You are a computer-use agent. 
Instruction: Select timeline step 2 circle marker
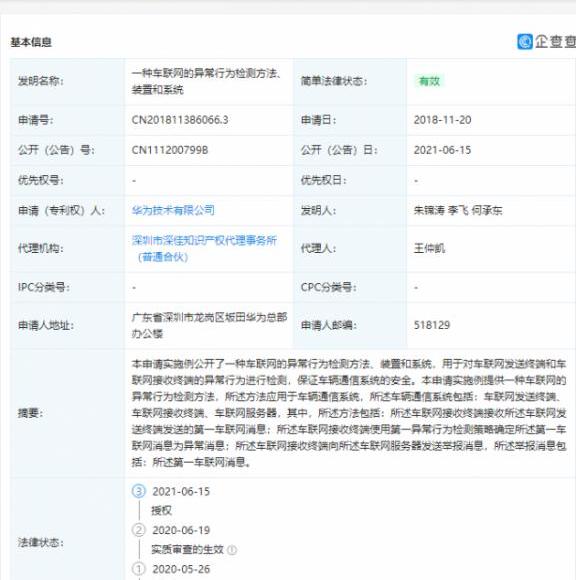(x=139, y=530)
